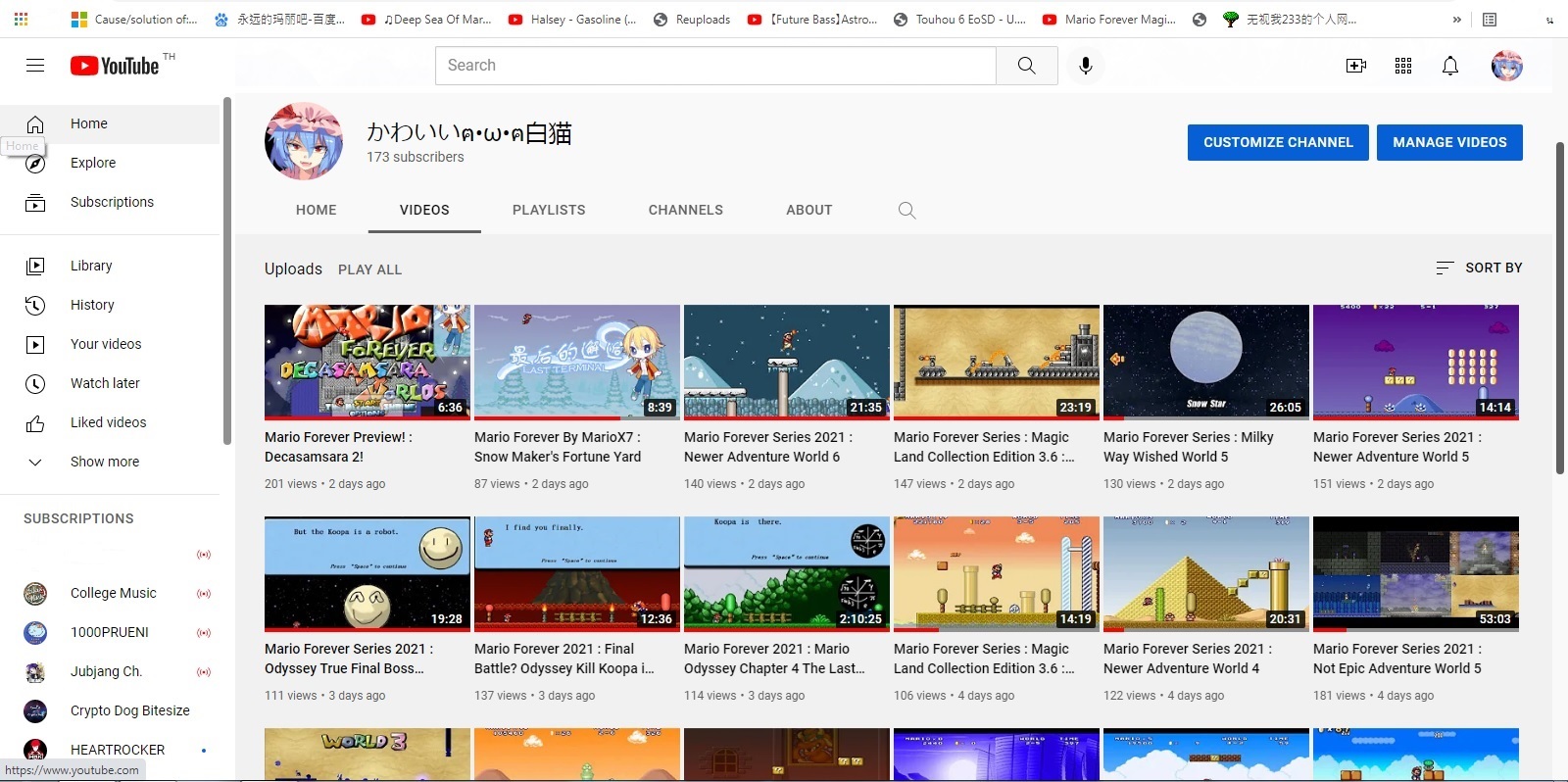The width and height of the screenshot is (1568, 782).
Task: Click the History clock icon
Action: (35, 306)
